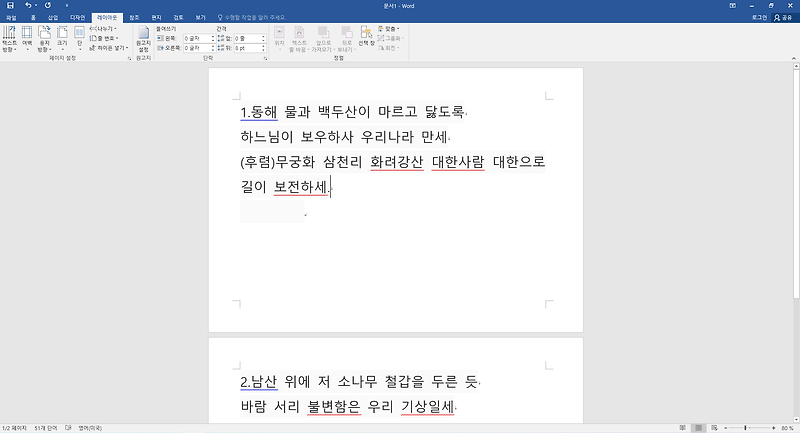This screenshot has width=800, height=433.
Task: Open the 단 (Columns) menu
Action: coord(80,39)
